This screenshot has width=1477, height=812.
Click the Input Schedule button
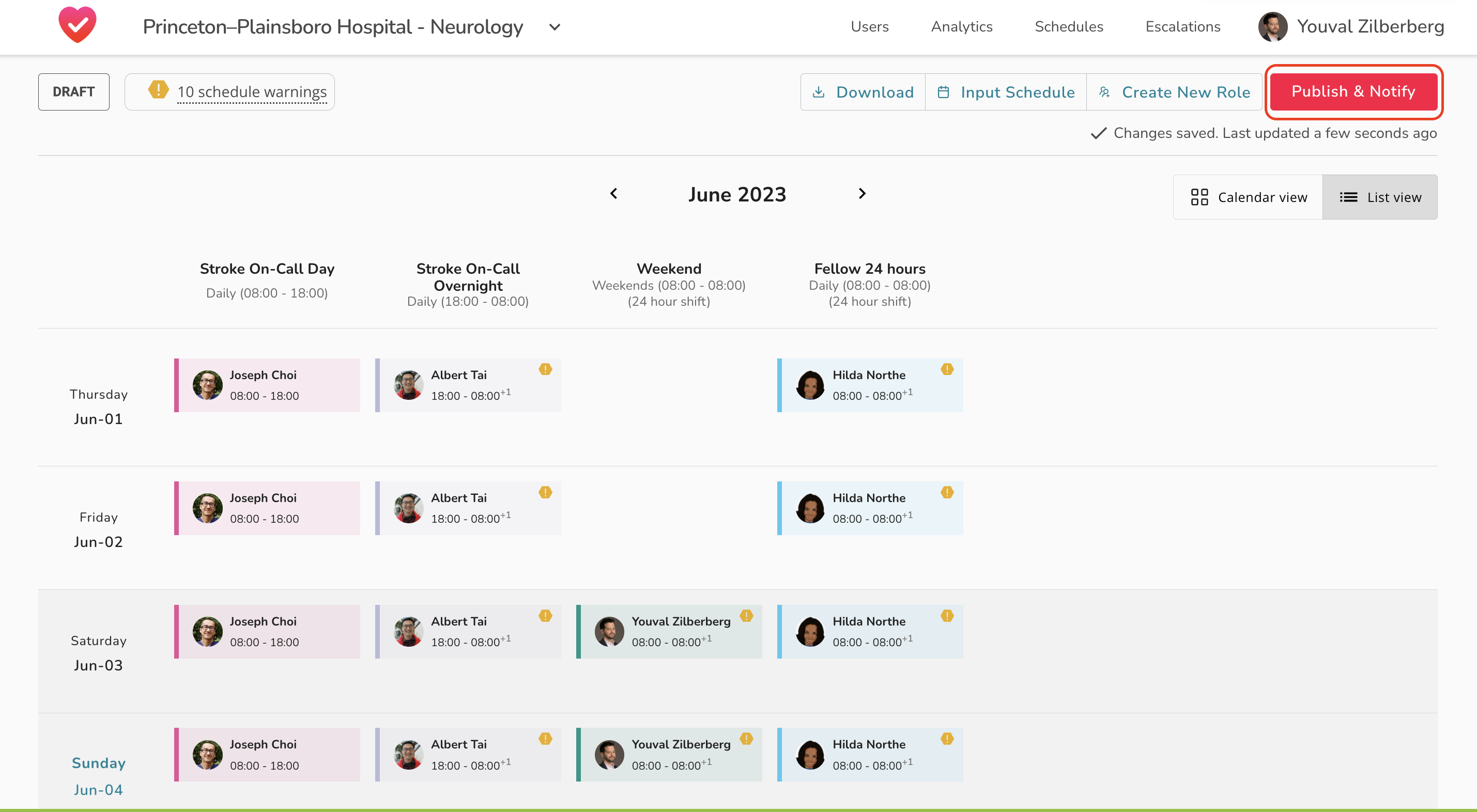(x=1006, y=92)
